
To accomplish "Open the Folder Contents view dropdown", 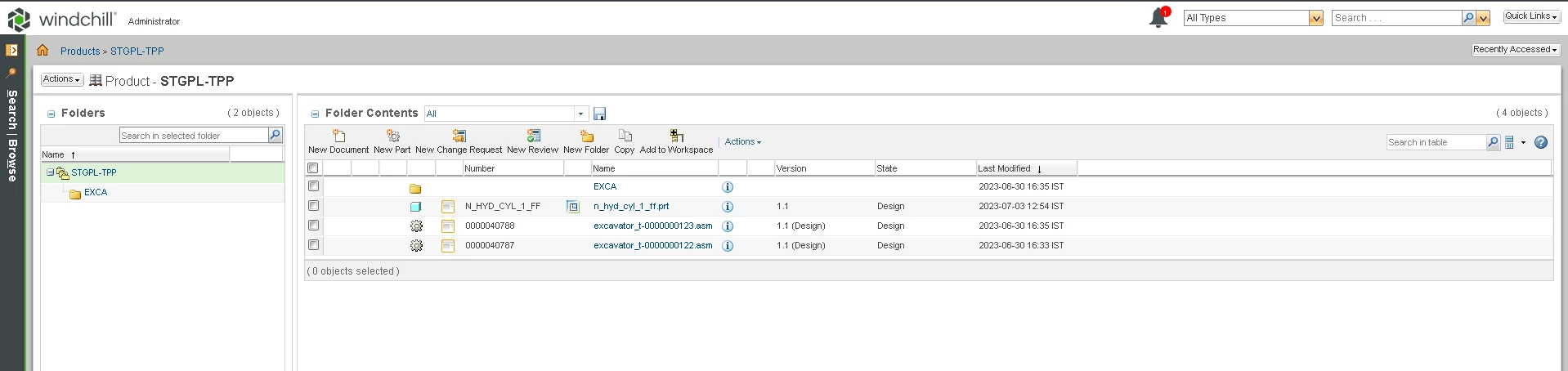I will 580,114.
